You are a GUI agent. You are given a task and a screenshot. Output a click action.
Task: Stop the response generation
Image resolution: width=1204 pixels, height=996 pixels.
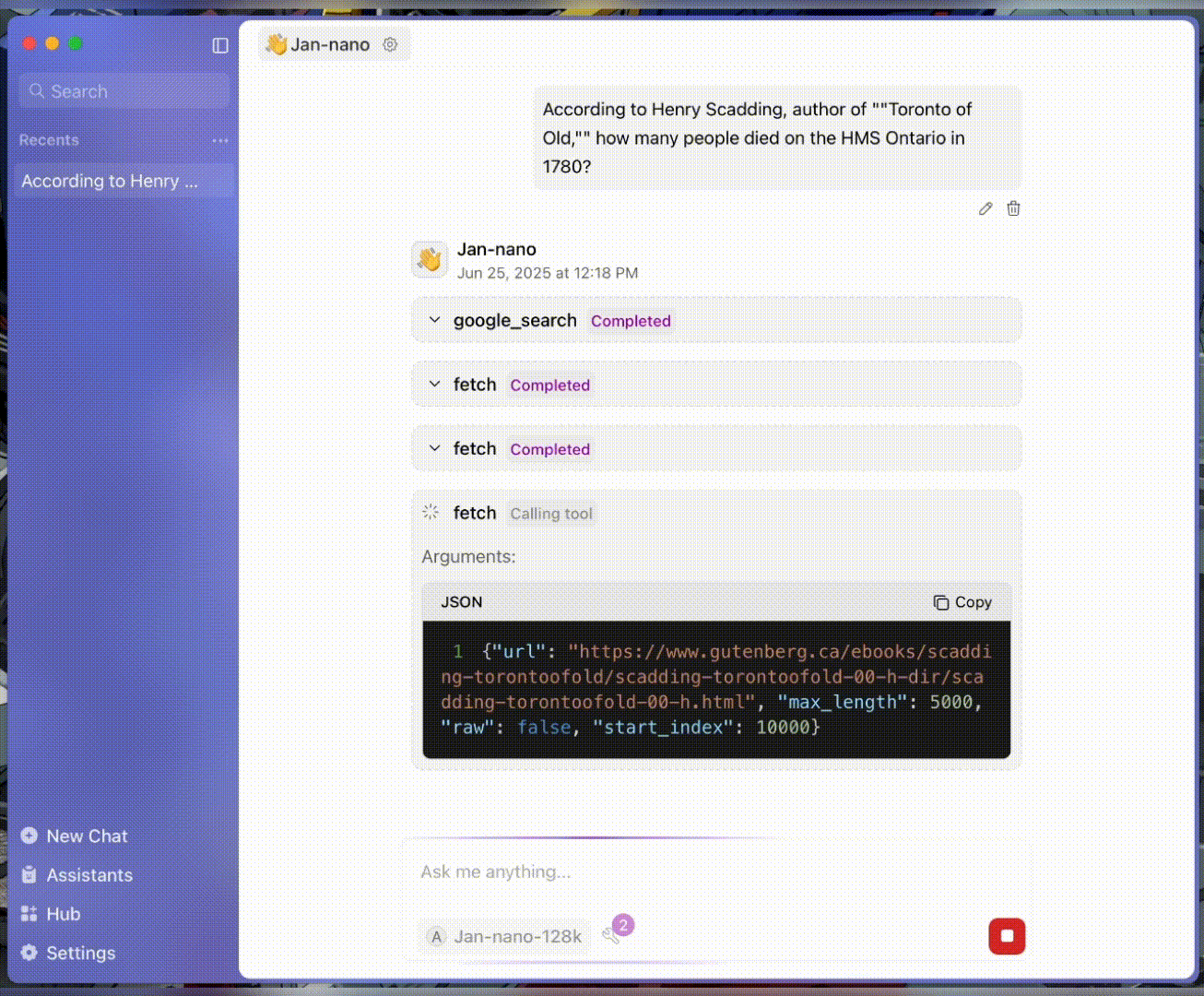pyautogui.click(x=1006, y=935)
